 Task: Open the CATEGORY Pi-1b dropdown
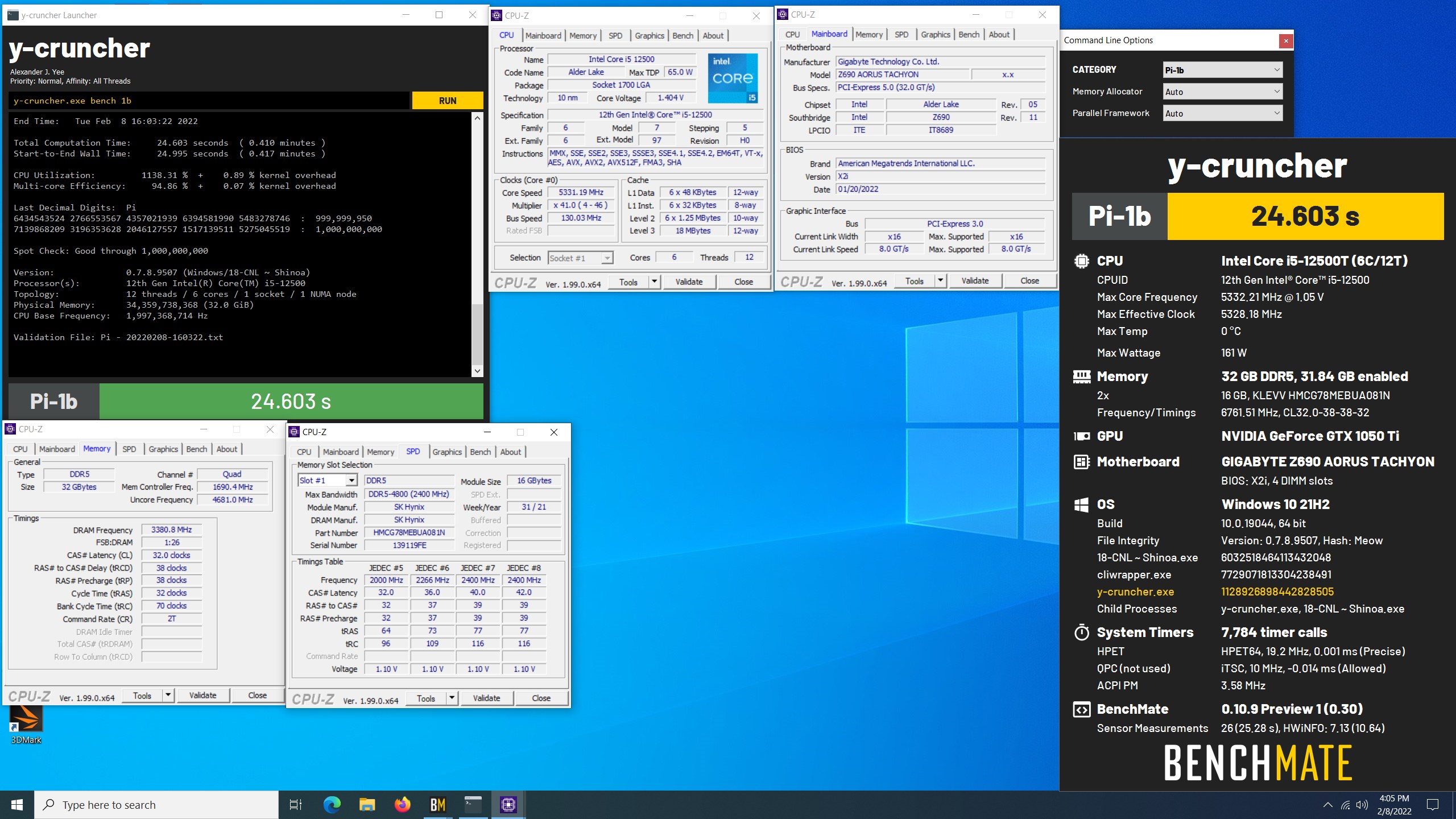pyautogui.click(x=1222, y=70)
